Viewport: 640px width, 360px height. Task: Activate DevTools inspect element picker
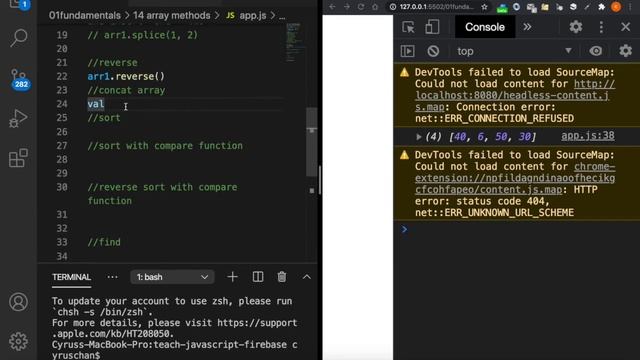[x=408, y=27]
